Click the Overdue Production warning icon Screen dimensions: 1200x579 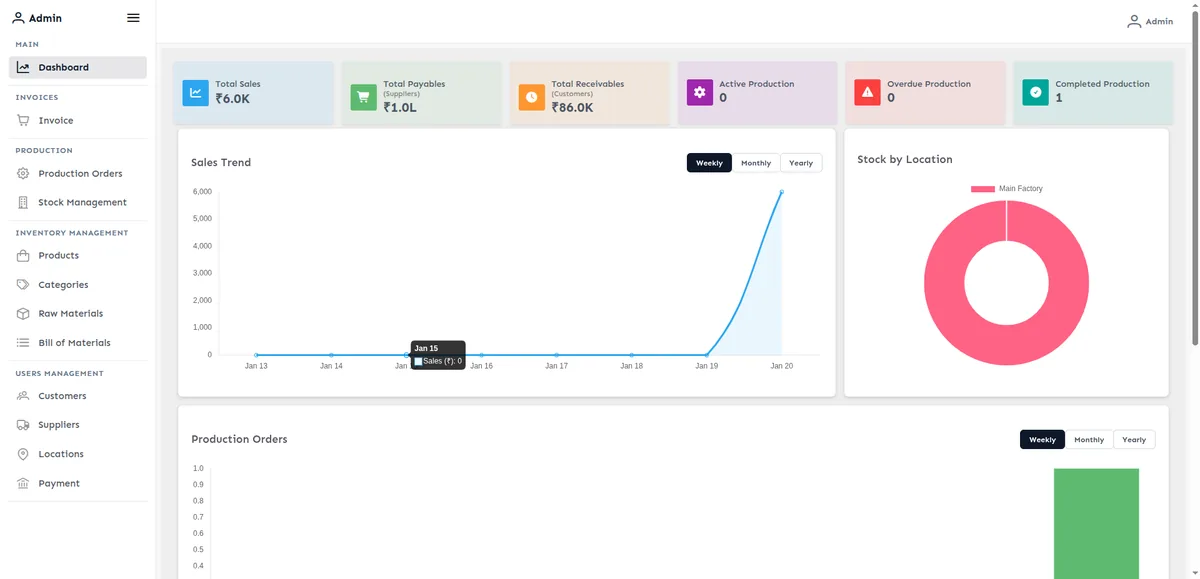click(x=868, y=92)
